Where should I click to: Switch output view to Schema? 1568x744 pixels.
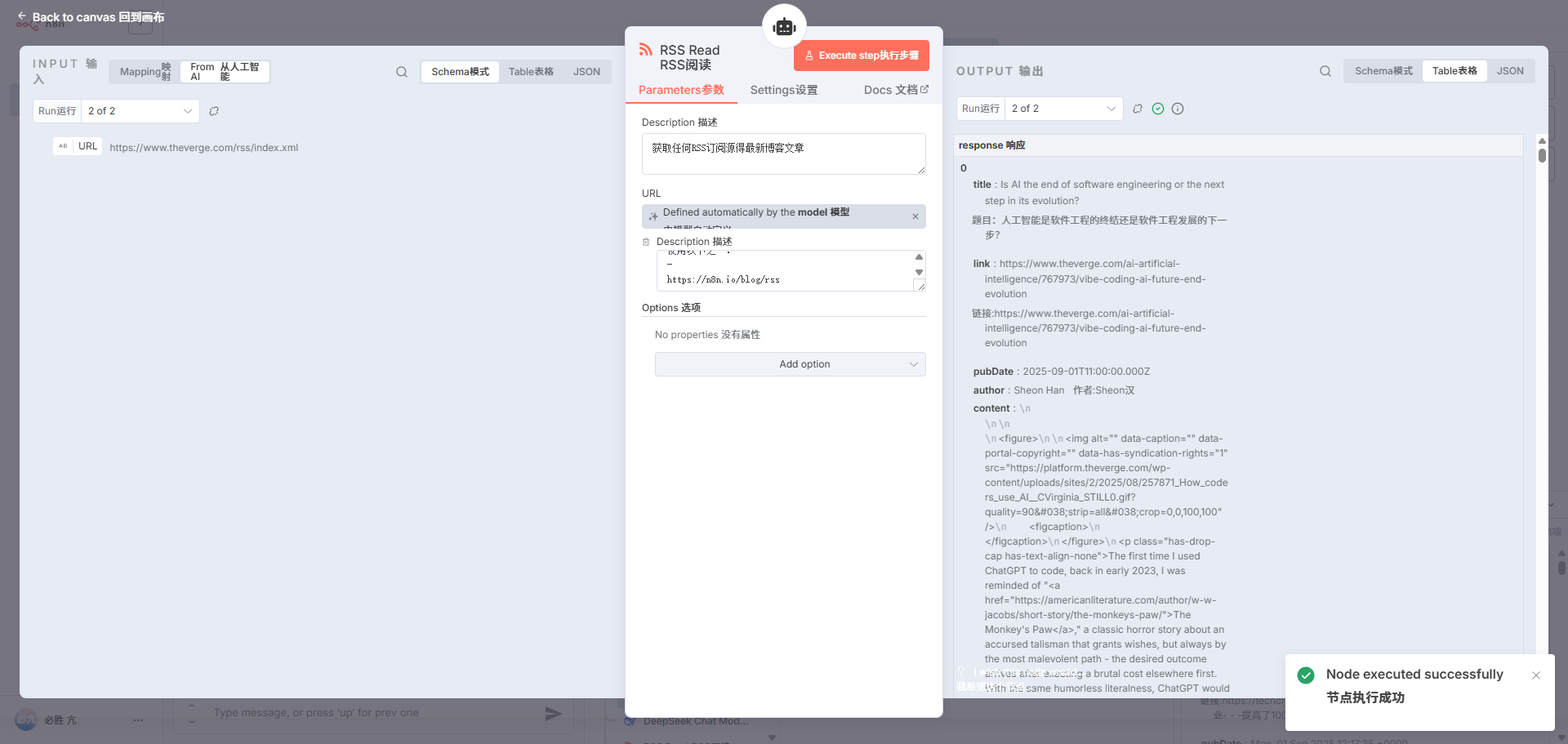tap(1383, 71)
